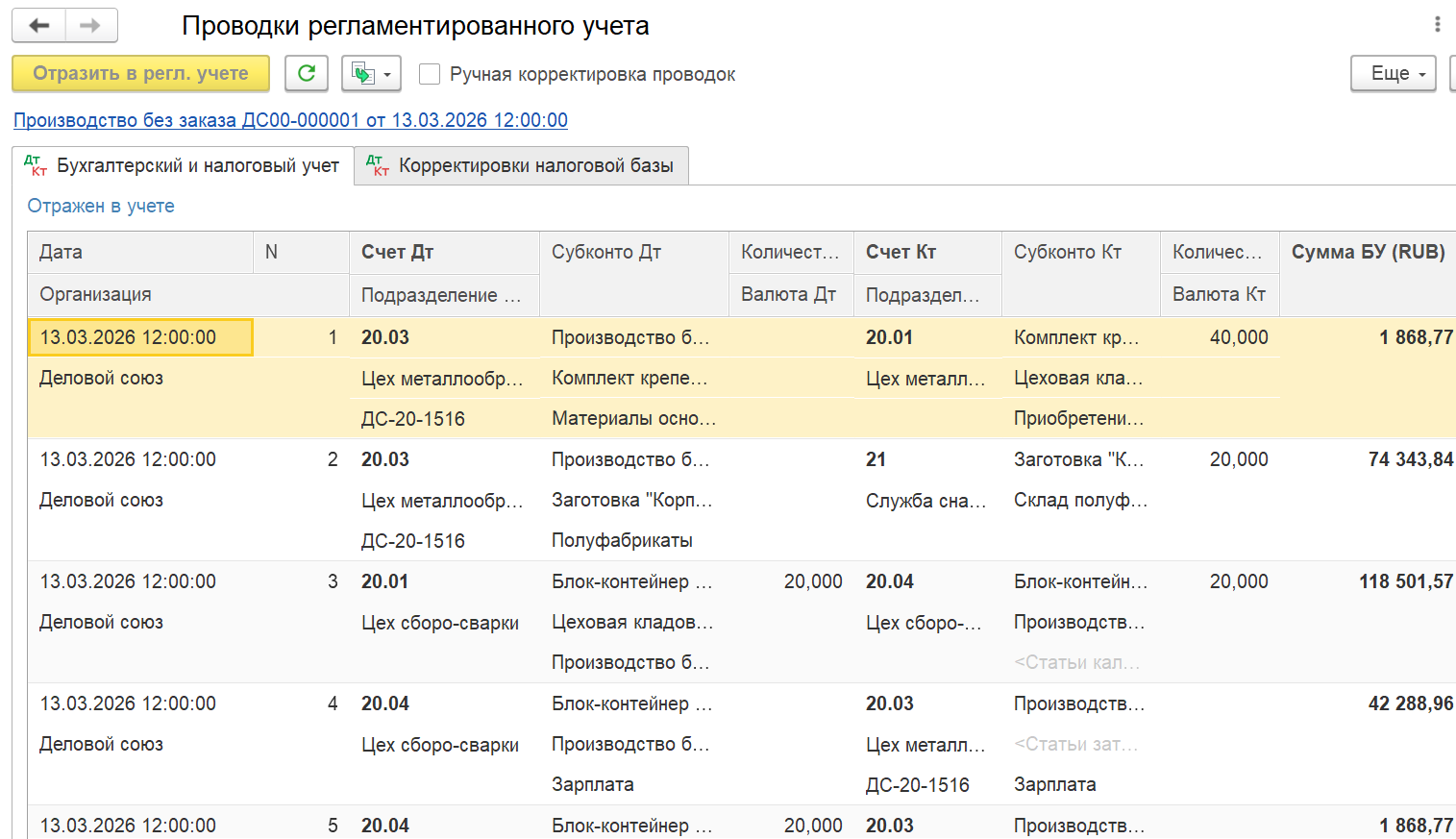
Task: Click the Счет Кт column header
Action: (927, 252)
